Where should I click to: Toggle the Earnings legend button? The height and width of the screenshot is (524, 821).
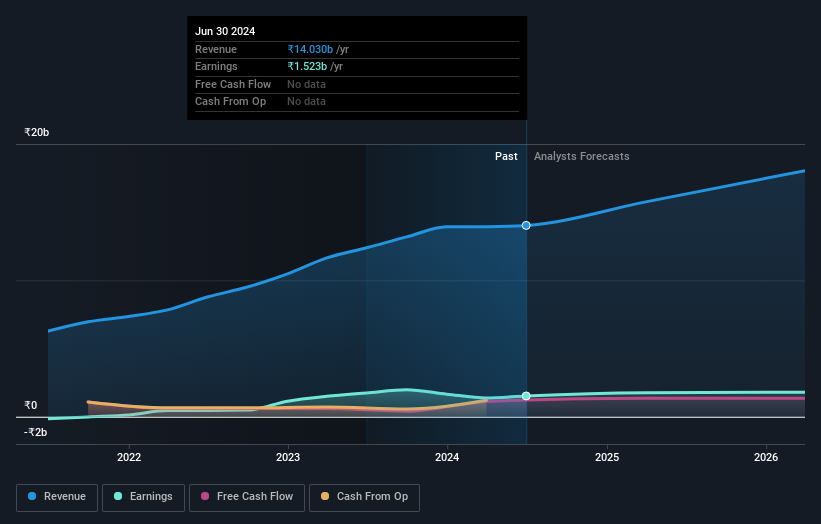coord(143,497)
